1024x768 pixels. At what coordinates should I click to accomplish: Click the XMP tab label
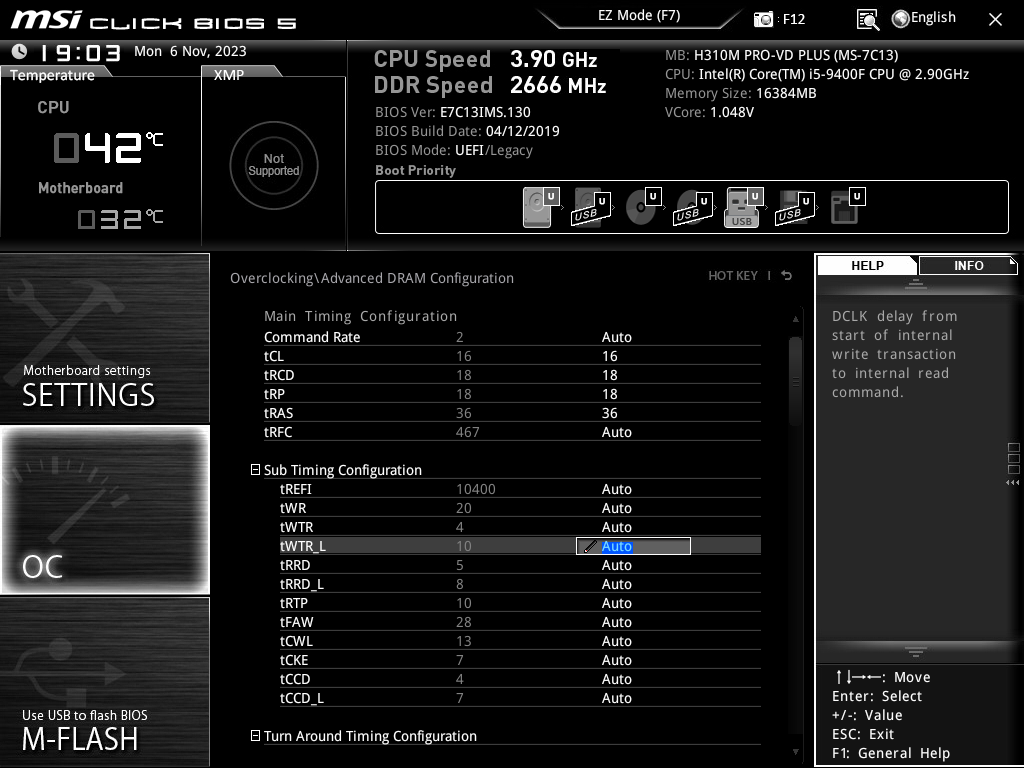[229, 75]
